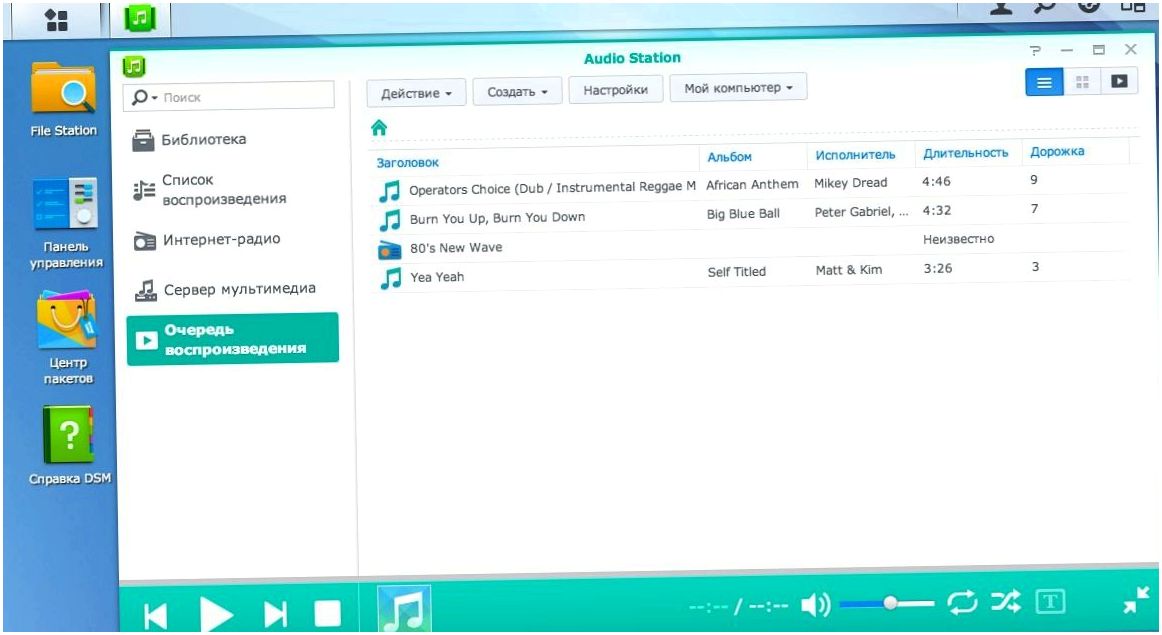Switch to thumbnail grid view

point(1082,82)
